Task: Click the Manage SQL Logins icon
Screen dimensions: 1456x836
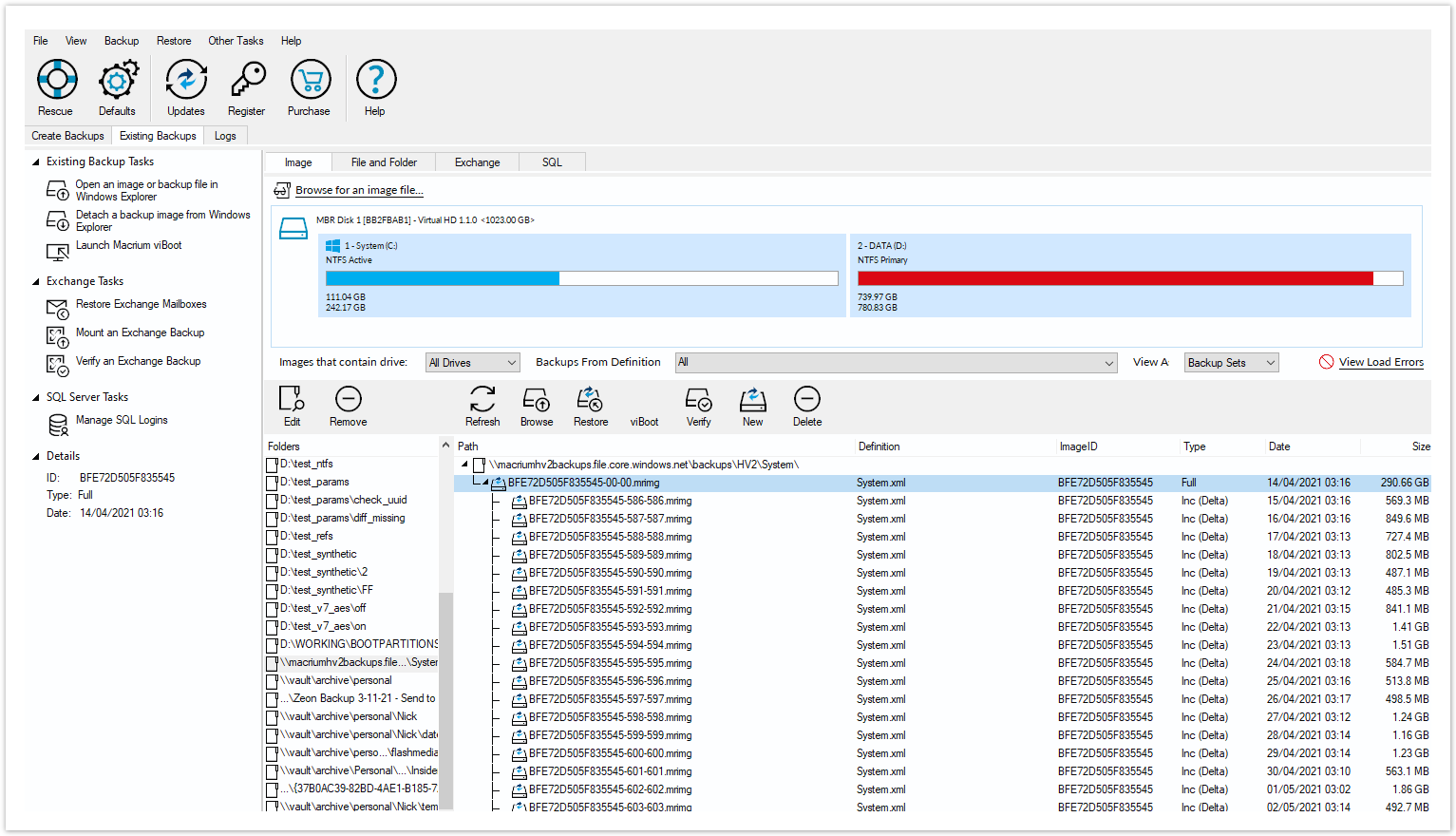Action: point(58,425)
